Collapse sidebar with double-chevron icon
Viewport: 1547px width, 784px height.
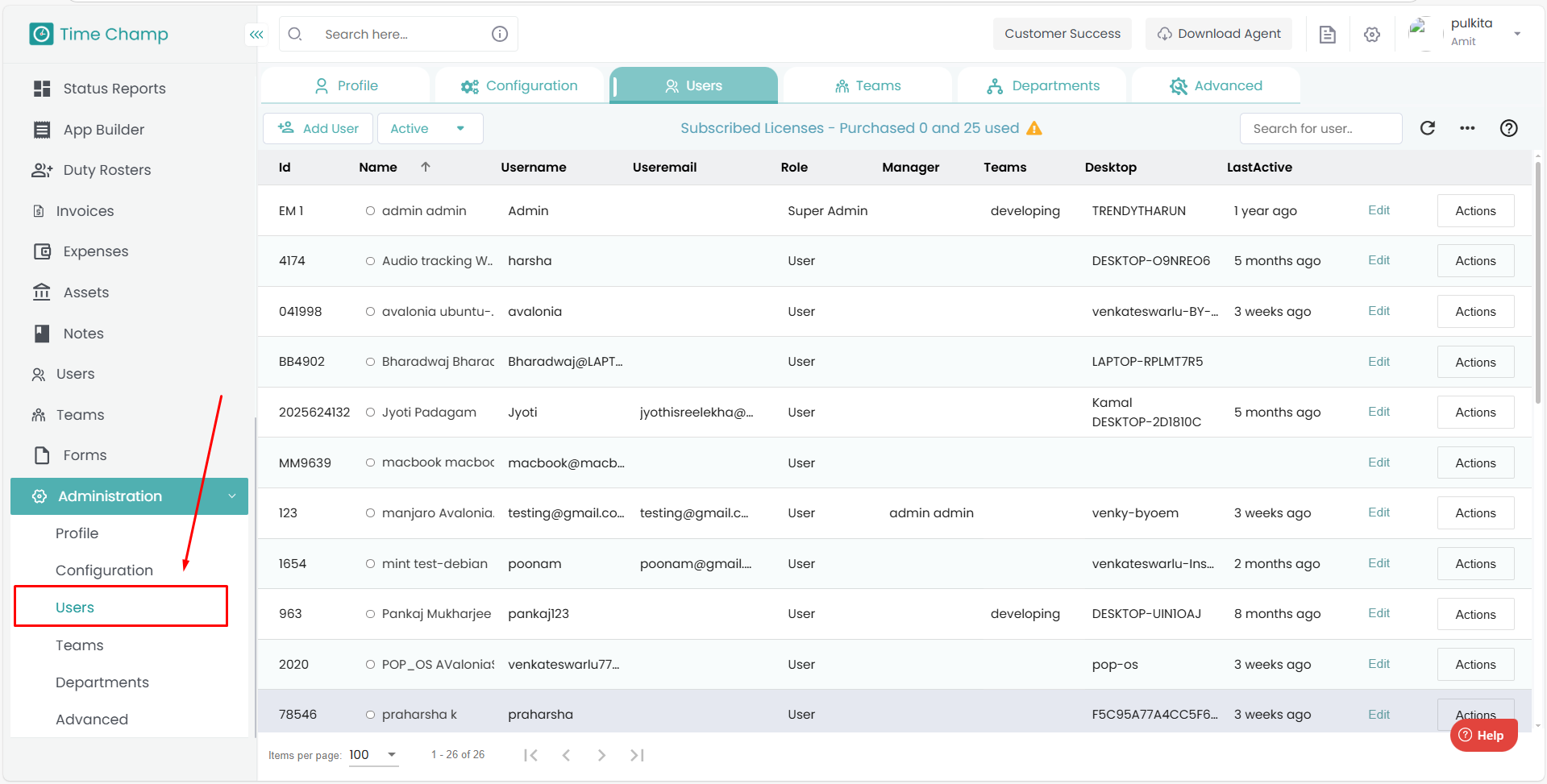256,35
